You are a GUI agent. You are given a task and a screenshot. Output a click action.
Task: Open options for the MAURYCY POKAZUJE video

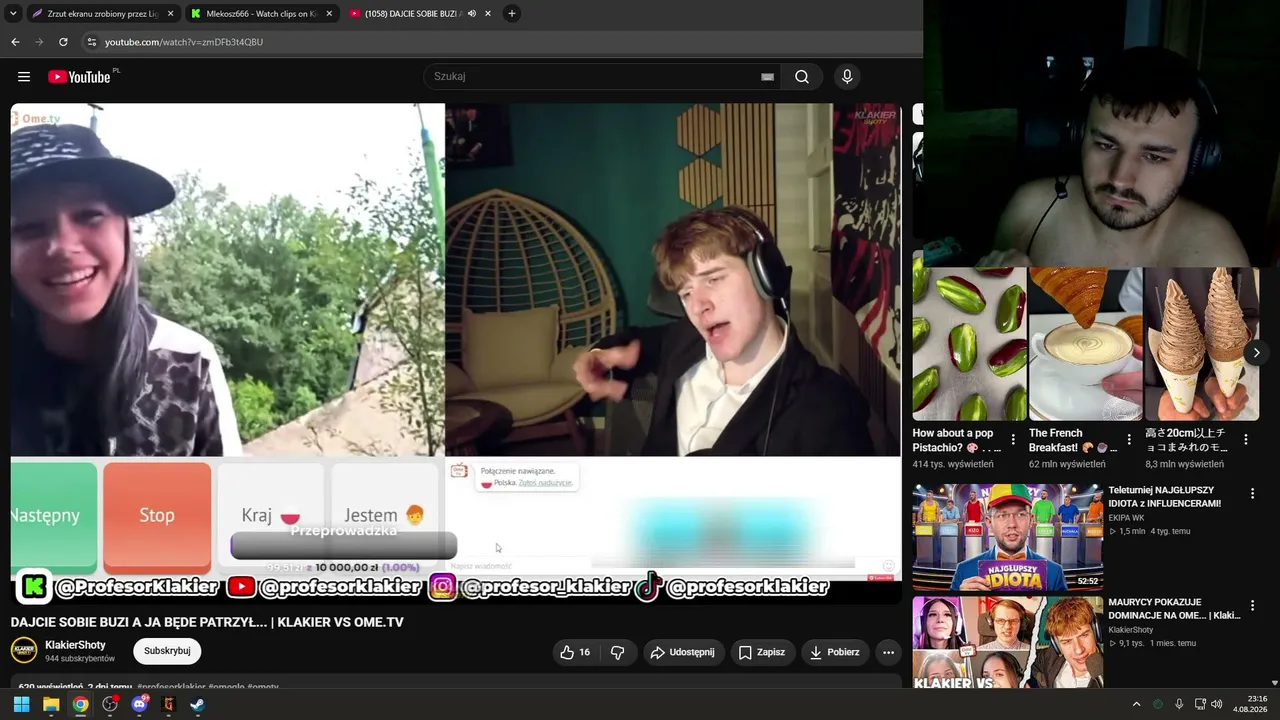[1252, 605]
